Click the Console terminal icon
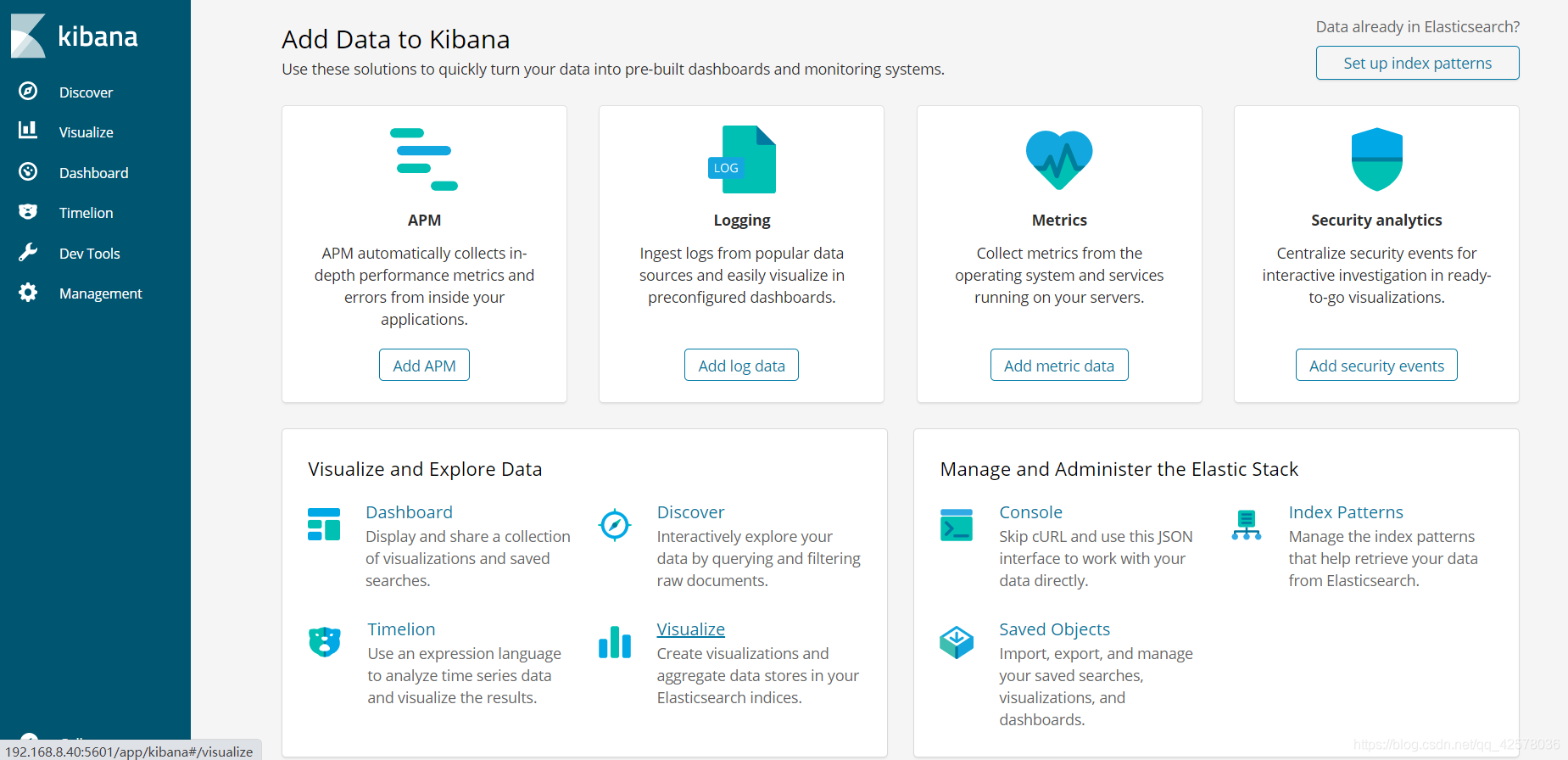Image resolution: width=1568 pixels, height=760 pixels. tap(957, 525)
